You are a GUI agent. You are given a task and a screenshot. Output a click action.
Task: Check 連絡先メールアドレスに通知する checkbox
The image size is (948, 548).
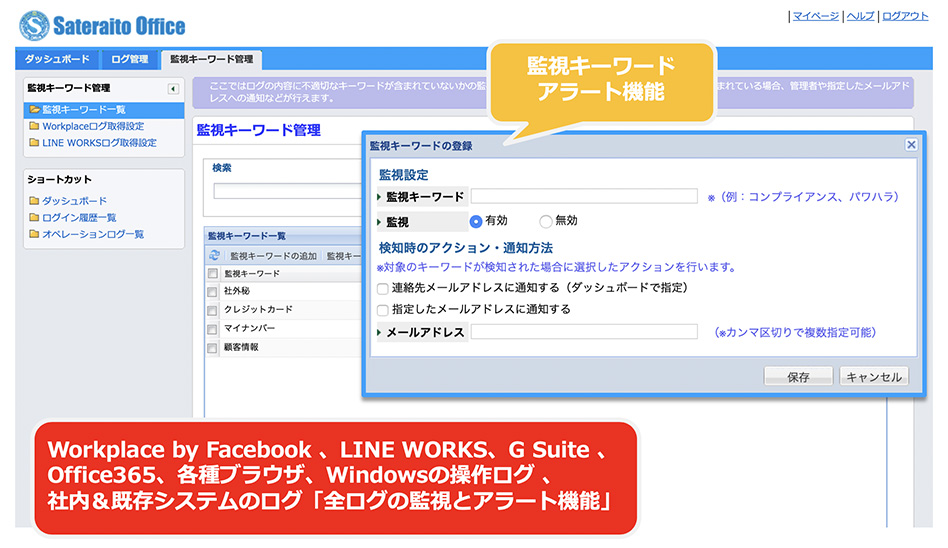(382, 289)
